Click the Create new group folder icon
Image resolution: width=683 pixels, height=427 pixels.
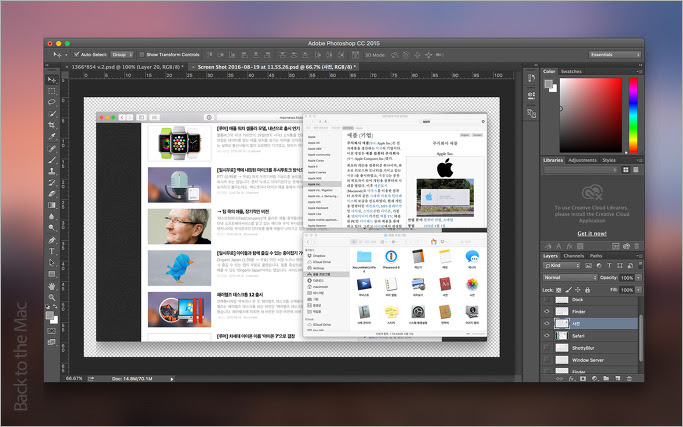(x=606, y=379)
